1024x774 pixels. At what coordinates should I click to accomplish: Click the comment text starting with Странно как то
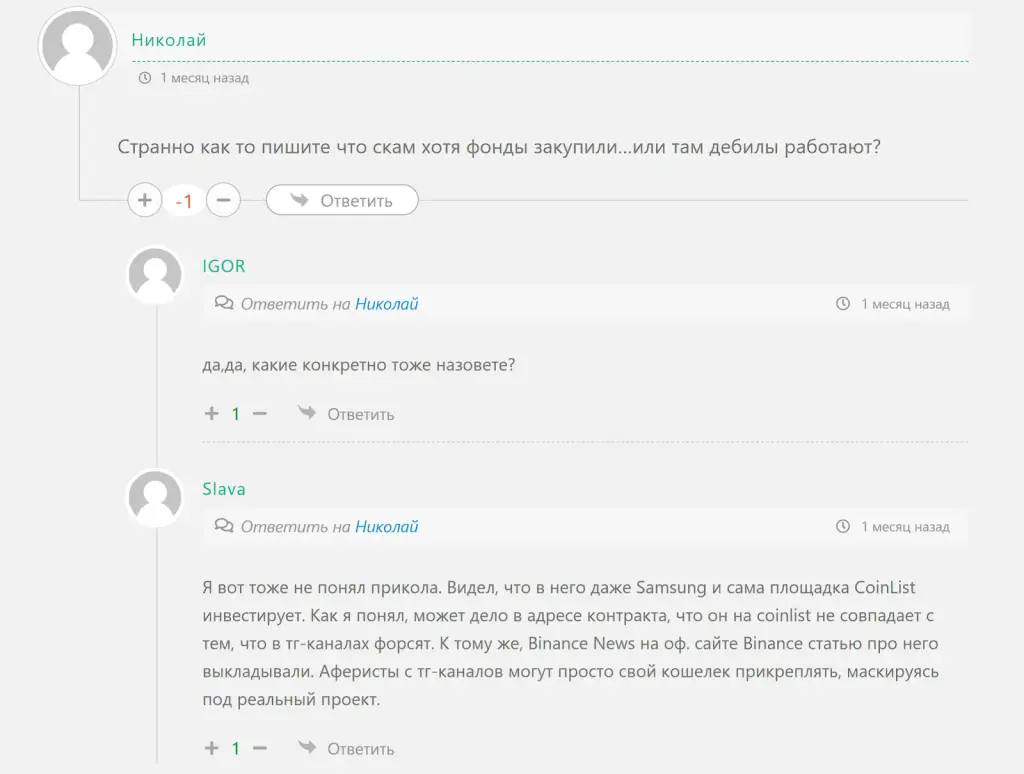pos(499,147)
